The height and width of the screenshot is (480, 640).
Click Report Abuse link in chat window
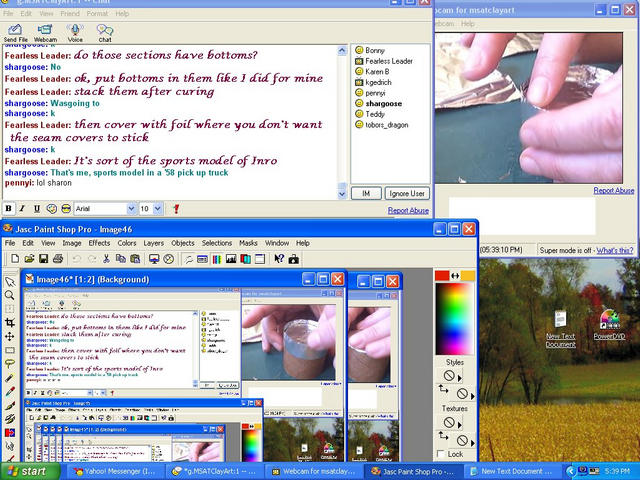[408, 210]
